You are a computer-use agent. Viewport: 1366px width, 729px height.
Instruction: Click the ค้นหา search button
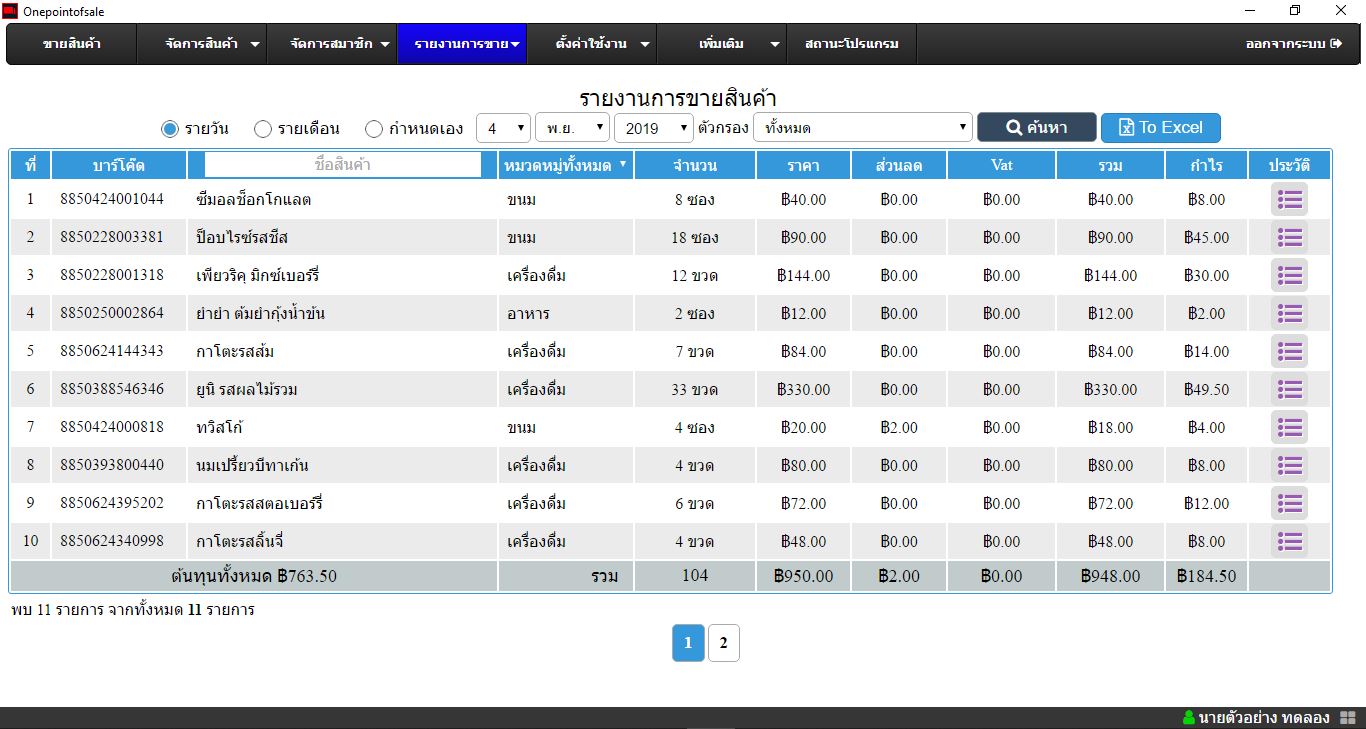(1036, 128)
